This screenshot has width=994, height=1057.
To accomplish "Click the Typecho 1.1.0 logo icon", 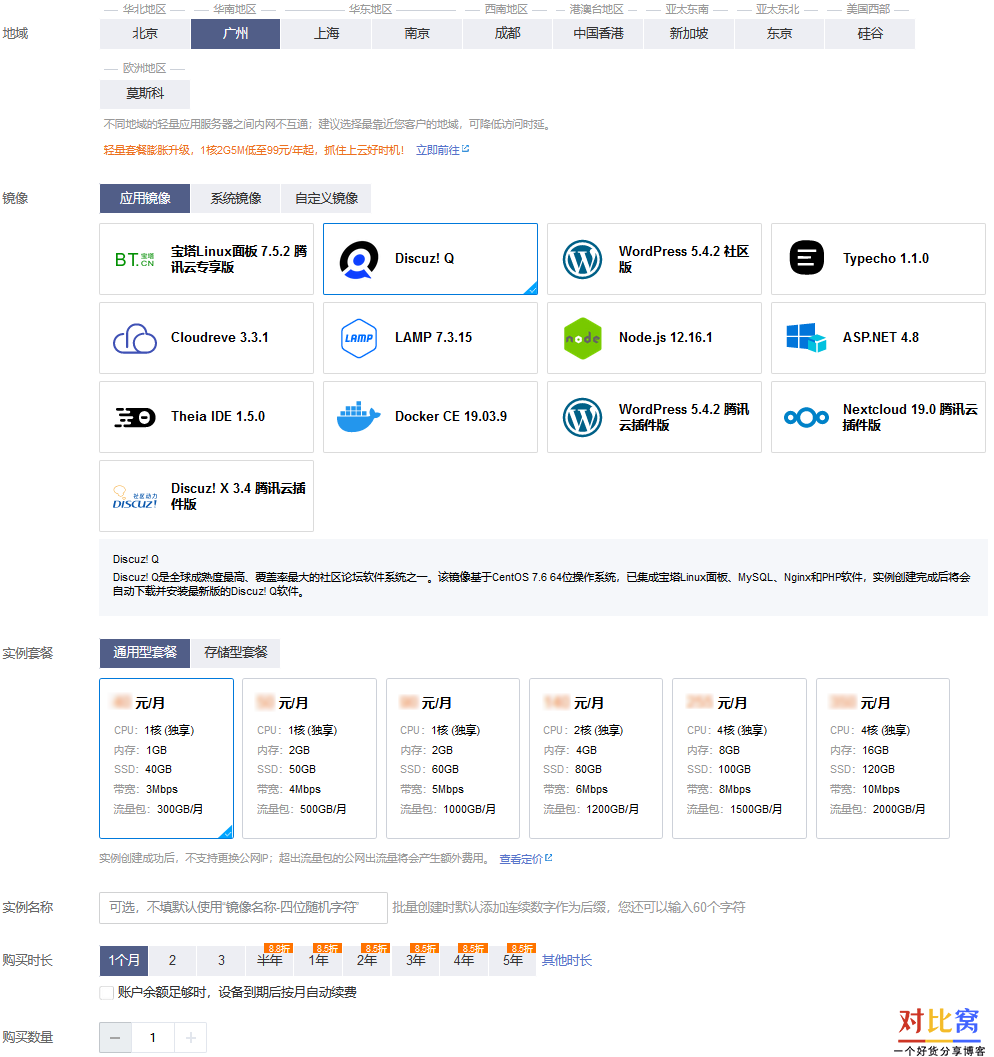I will point(807,258).
